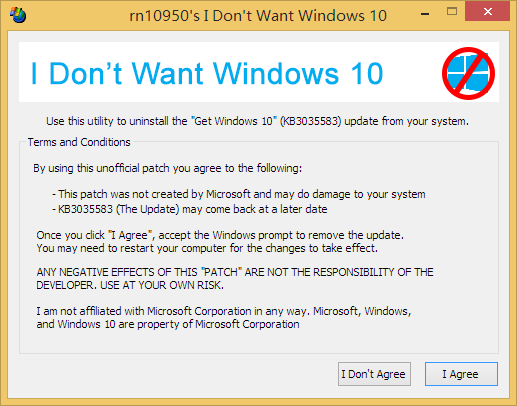Image resolution: width=517 pixels, height=406 pixels.
Task: Click the crossed-out Windows logo icon
Action: coord(468,73)
